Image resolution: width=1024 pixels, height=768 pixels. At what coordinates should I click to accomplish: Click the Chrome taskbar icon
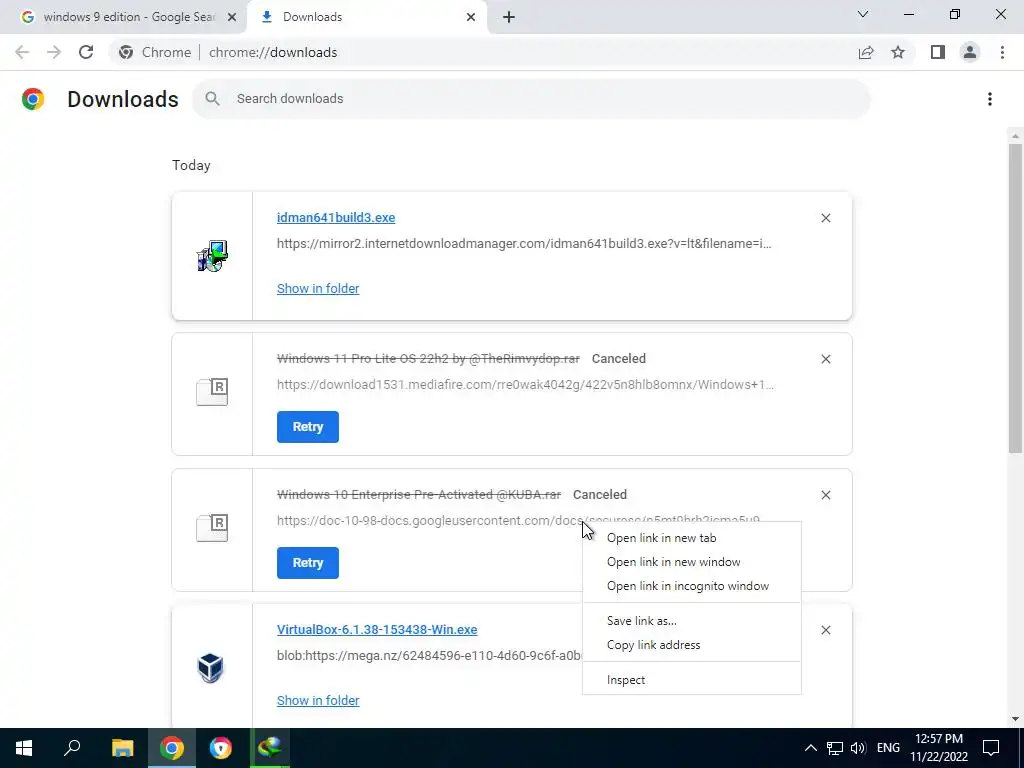(x=172, y=748)
